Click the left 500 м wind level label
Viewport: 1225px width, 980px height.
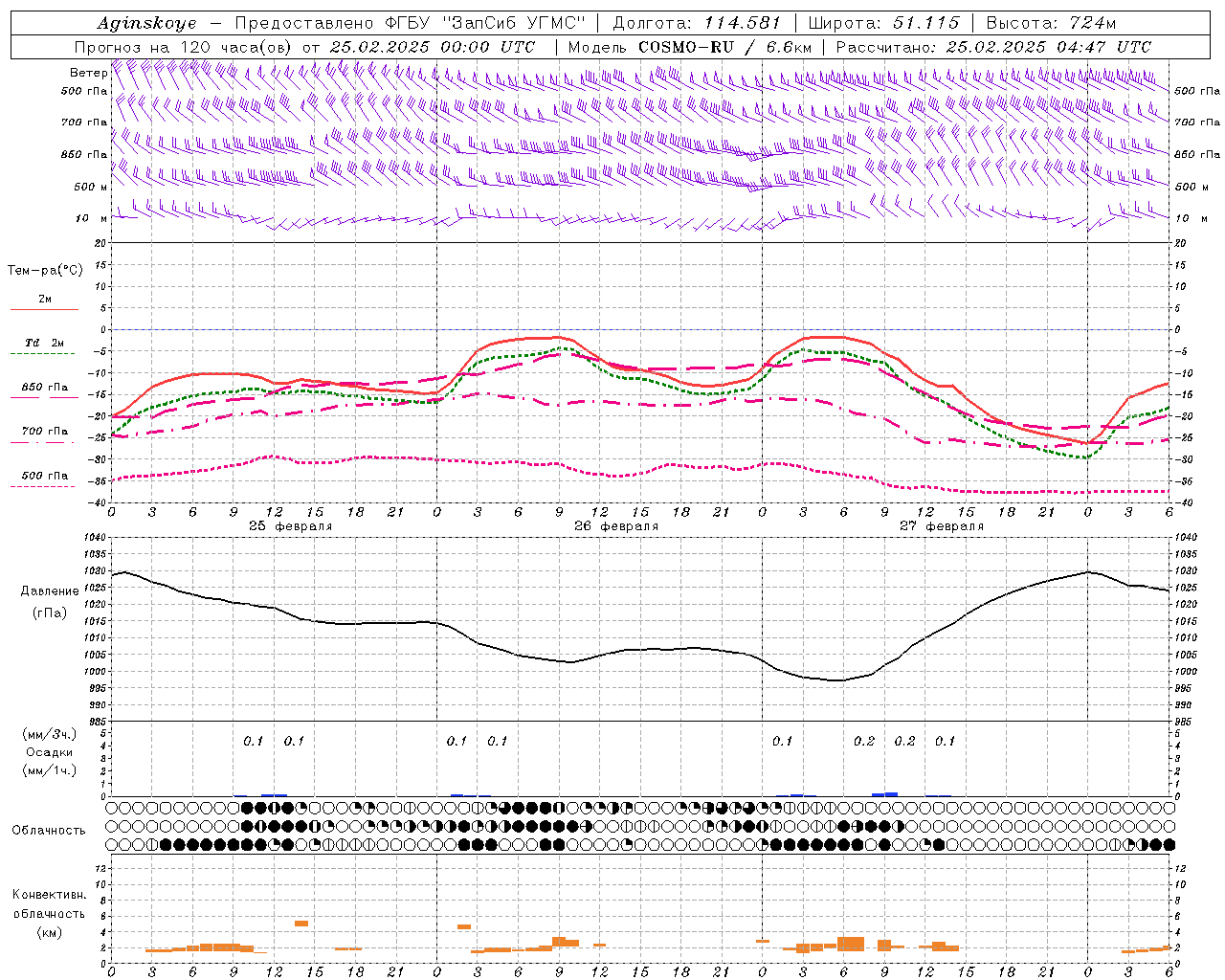click(91, 187)
